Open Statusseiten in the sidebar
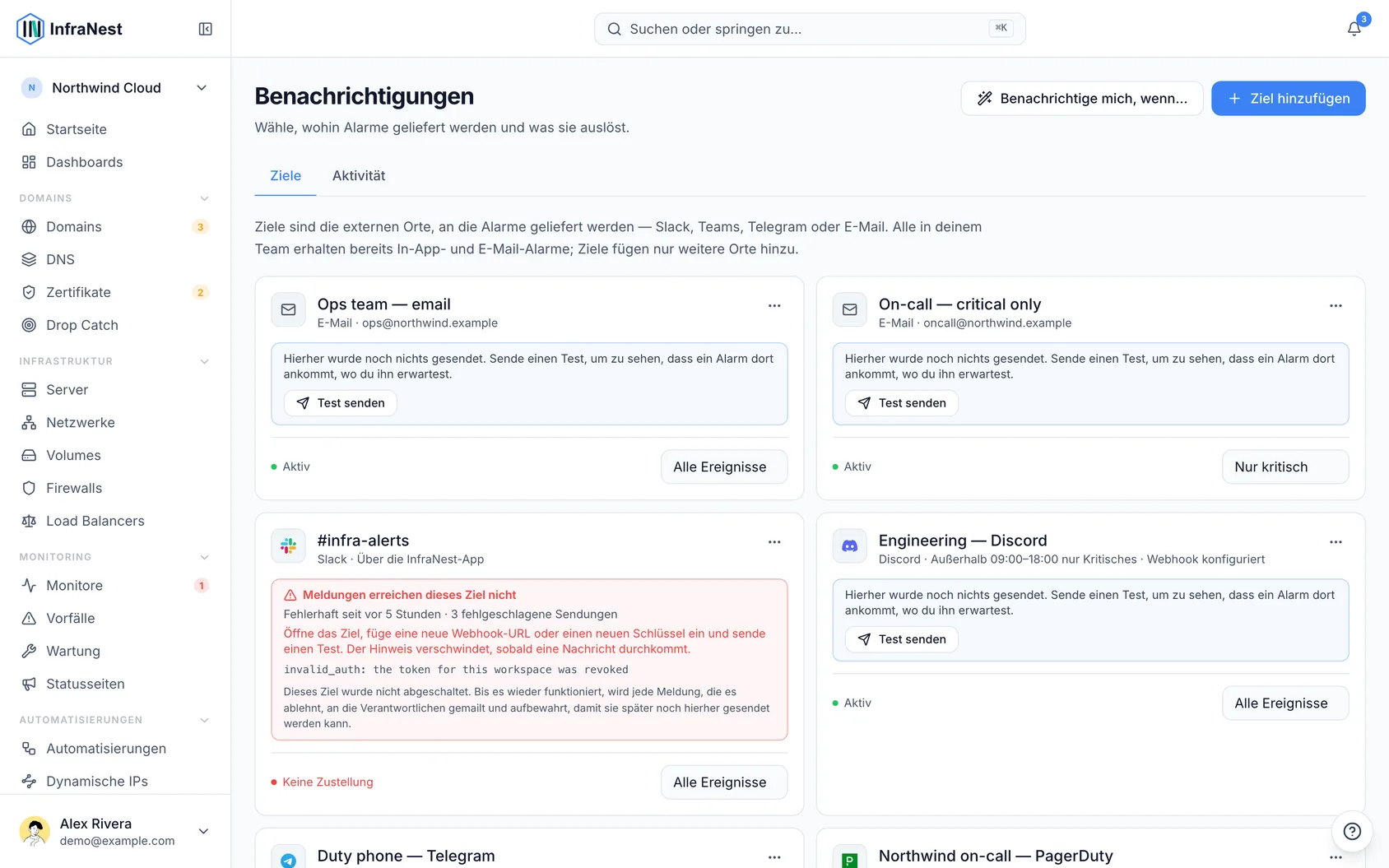 (x=115, y=684)
